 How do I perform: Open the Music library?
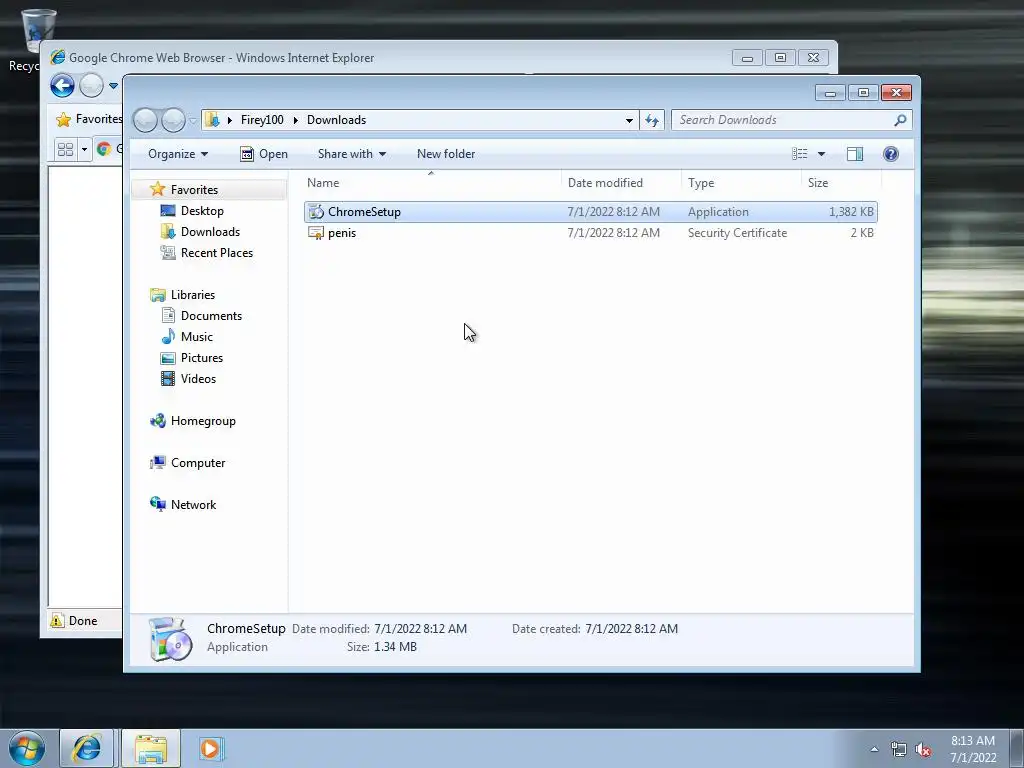coord(197,337)
